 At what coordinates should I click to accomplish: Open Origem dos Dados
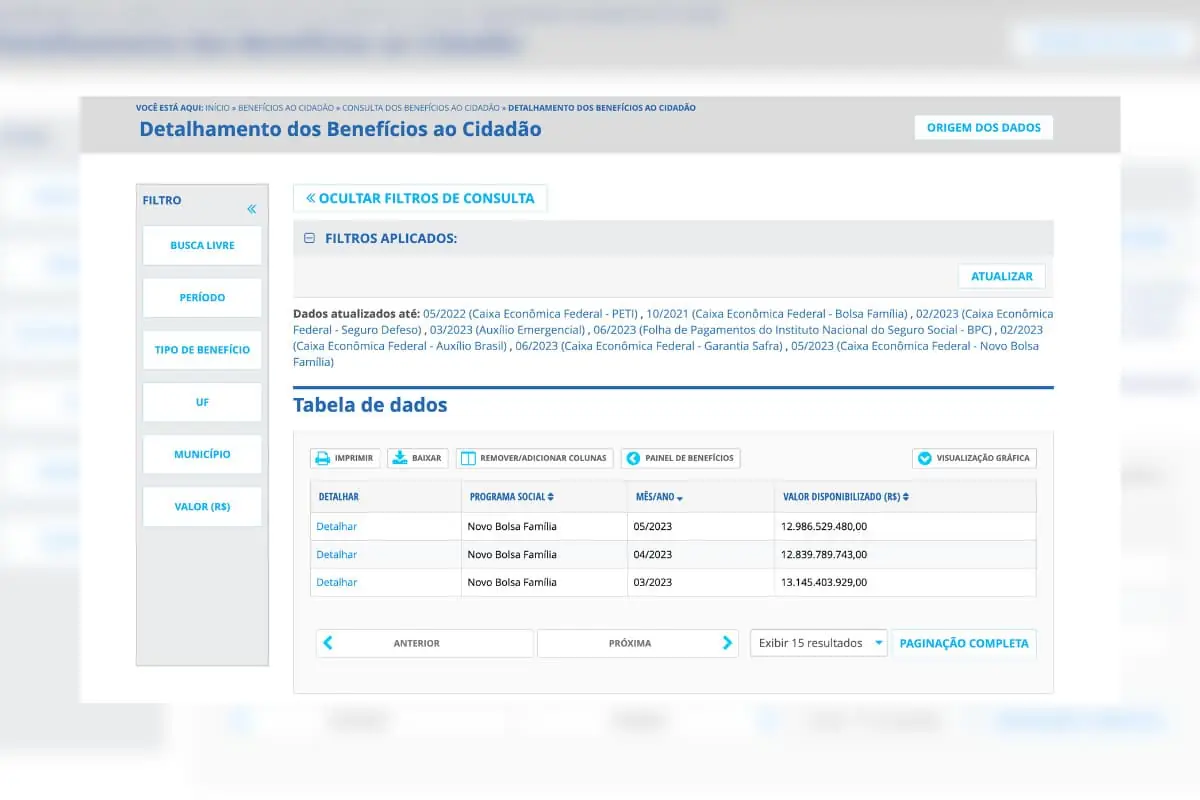point(983,127)
